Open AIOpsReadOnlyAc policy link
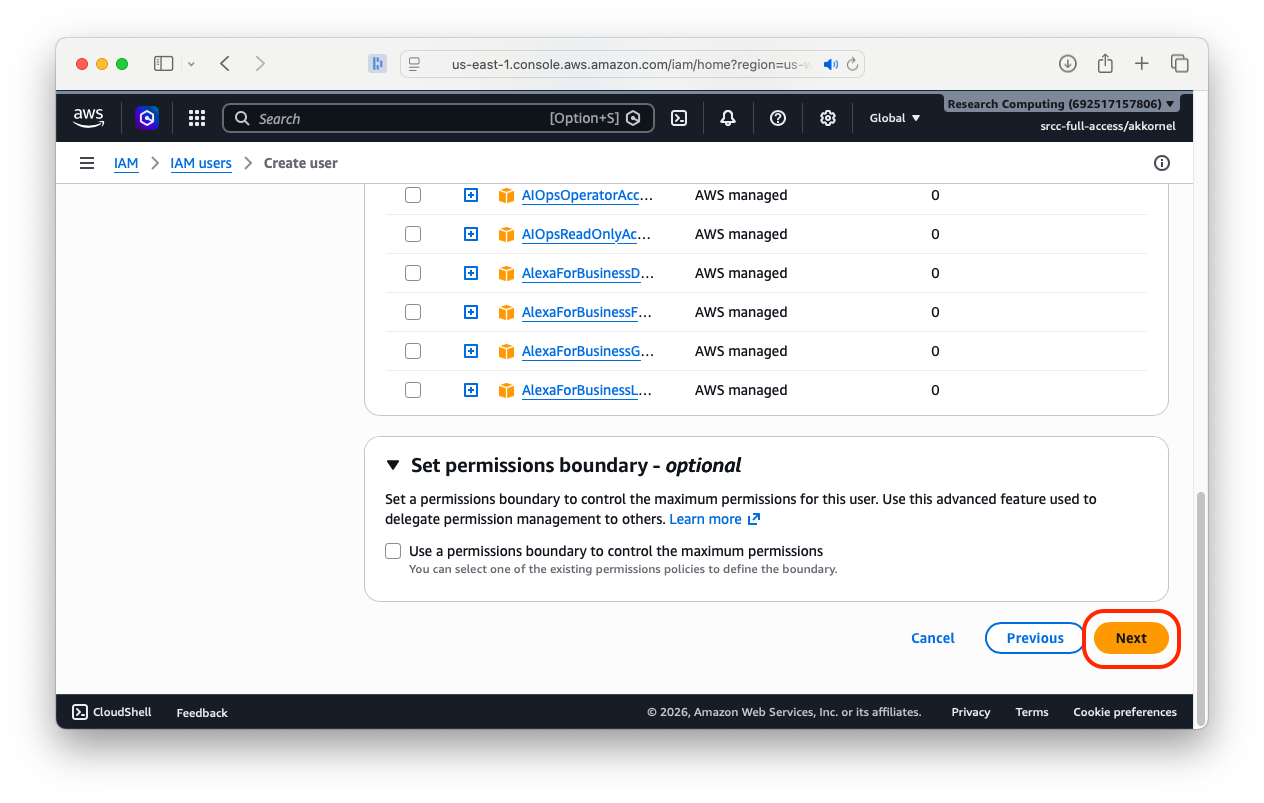The width and height of the screenshot is (1264, 803). (585, 234)
